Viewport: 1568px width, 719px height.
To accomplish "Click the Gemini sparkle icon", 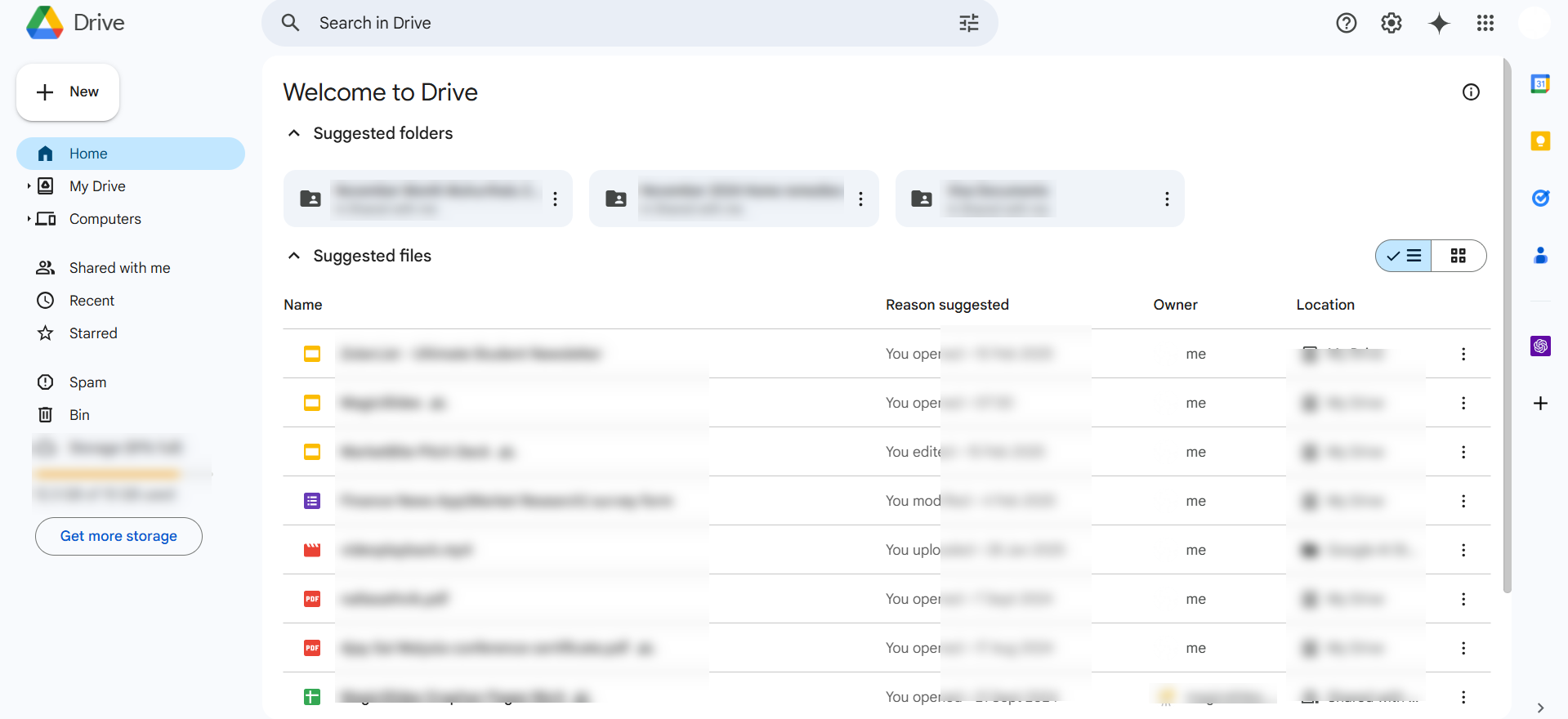I will point(1439,23).
